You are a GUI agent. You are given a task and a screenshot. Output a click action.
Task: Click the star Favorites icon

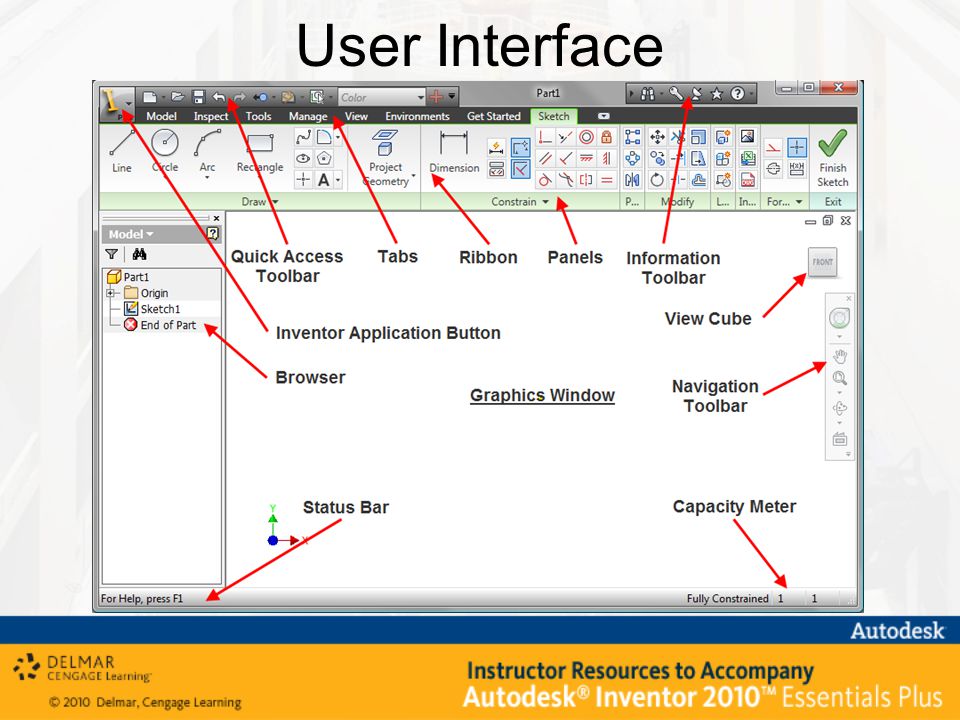pyautogui.click(x=716, y=94)
